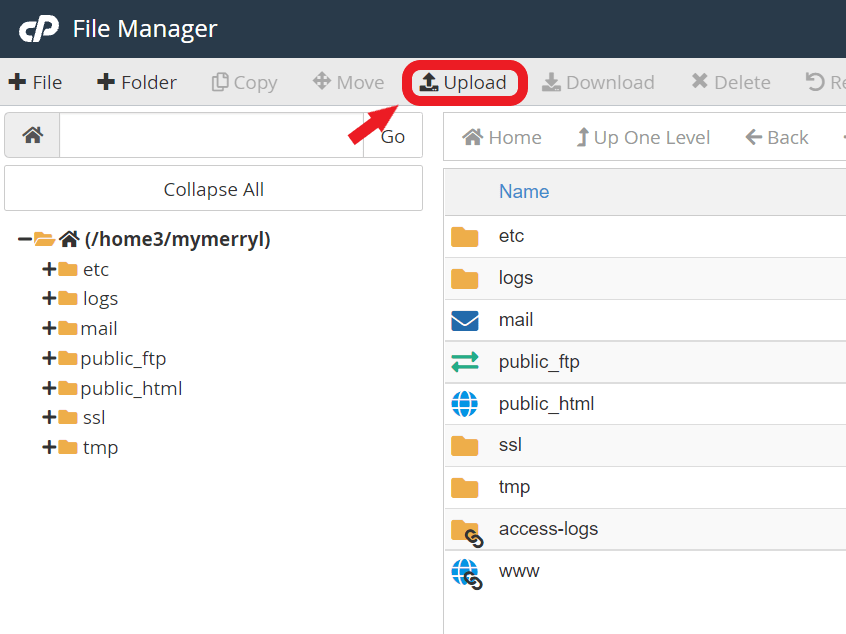Expand the public_html folder in the tree
The height and width of the screenshot is (634, 846).
click(x=49, y=388)
